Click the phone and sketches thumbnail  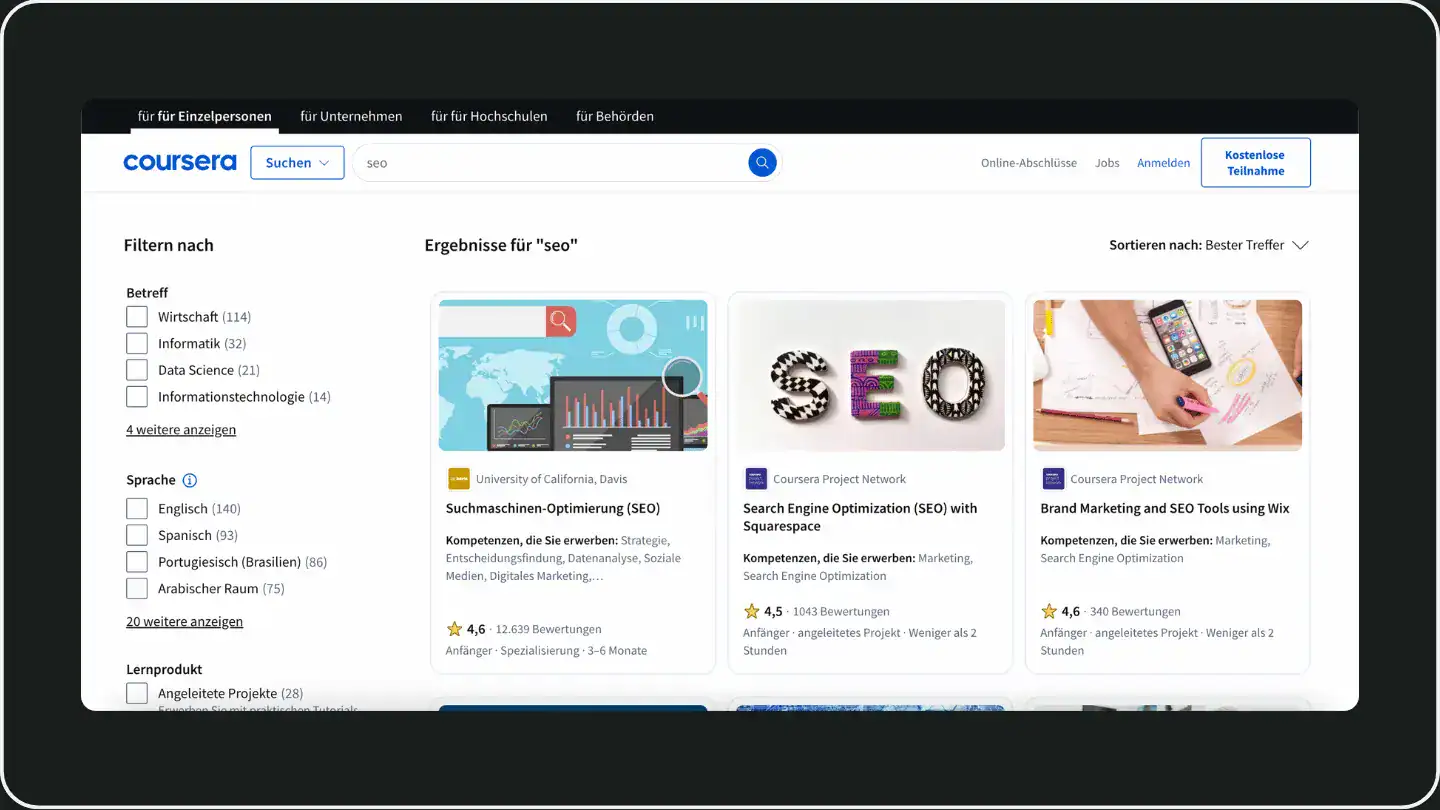click(x=1168, y=375)
